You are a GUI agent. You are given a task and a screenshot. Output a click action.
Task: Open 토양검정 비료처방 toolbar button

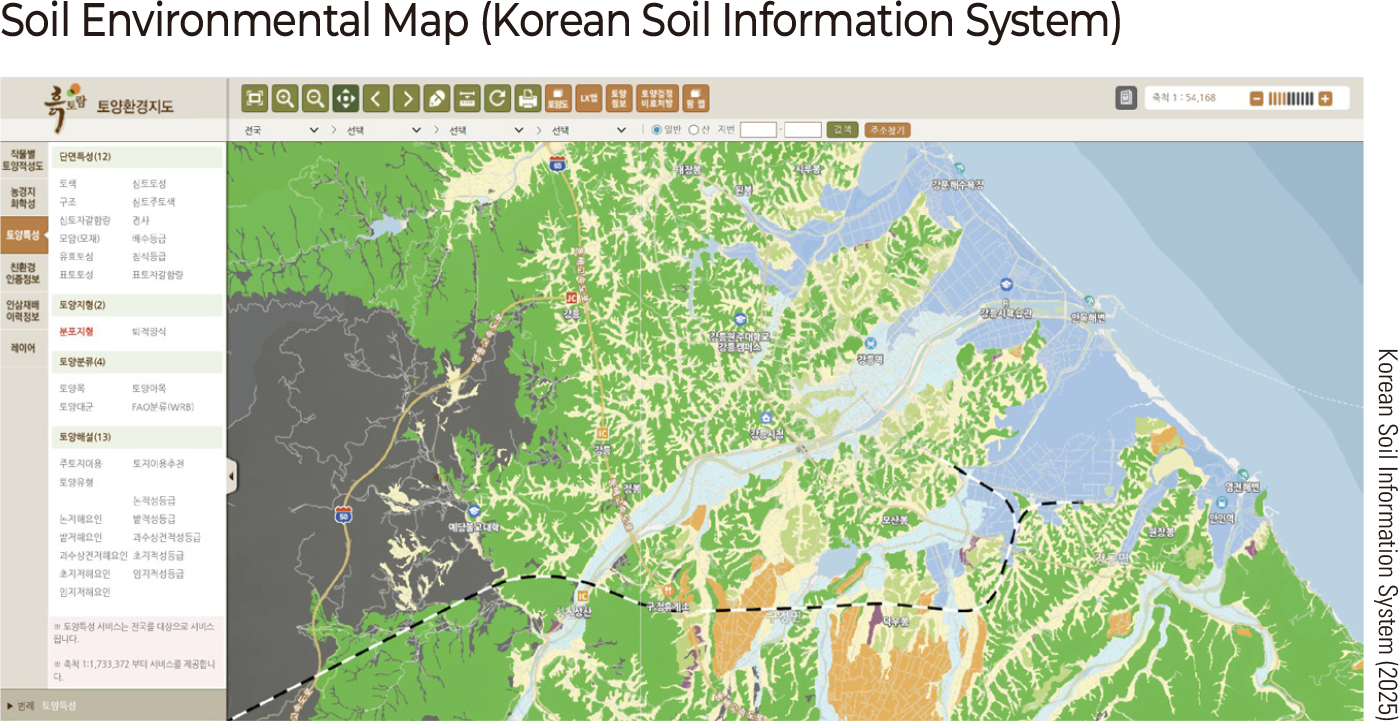coord(656,98)
